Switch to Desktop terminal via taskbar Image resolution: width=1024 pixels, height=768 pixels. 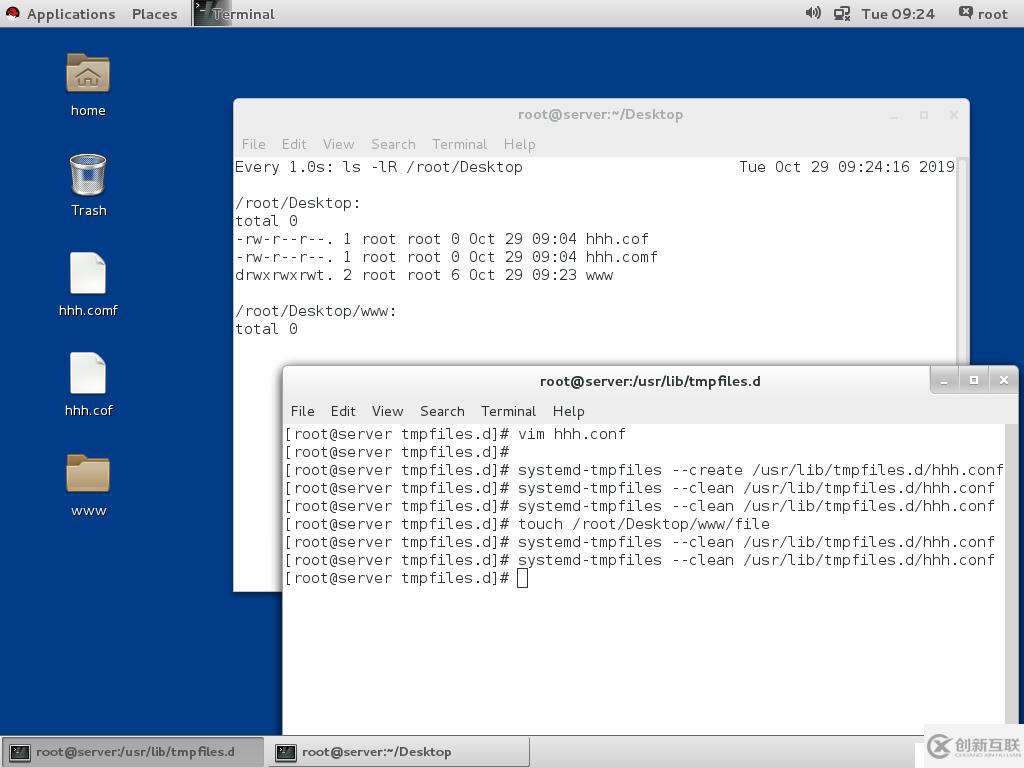click(399, 752)
